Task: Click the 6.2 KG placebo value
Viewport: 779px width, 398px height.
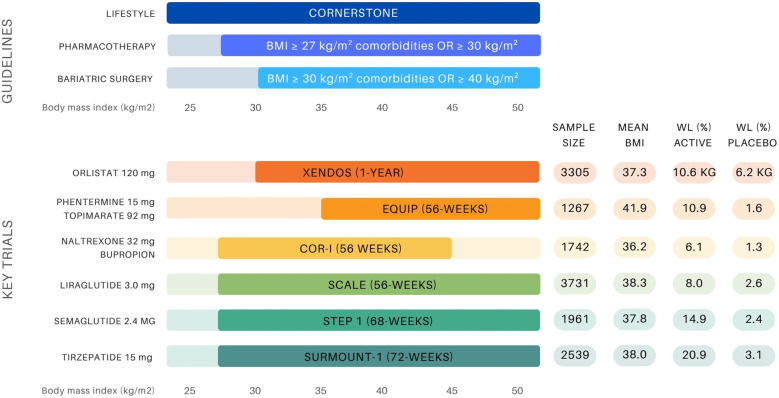Action: 754,172
